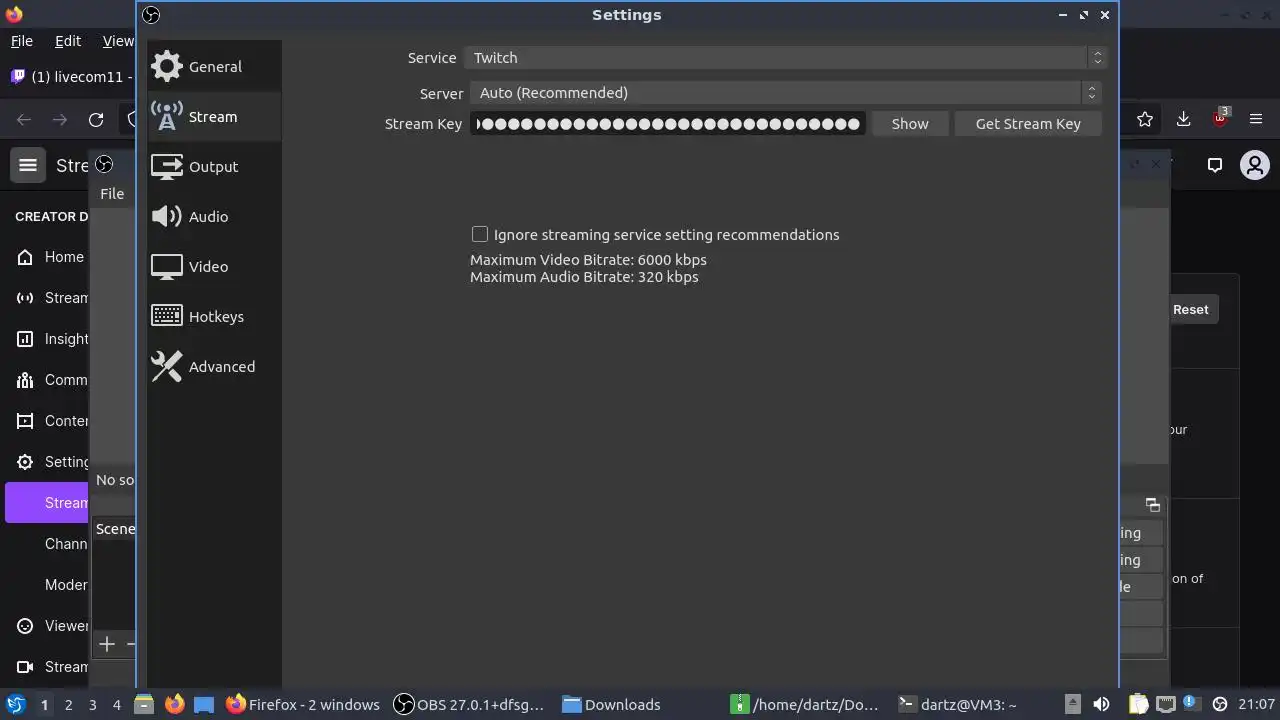The height and width of the screenshot is (720, 1280).
Task: Open the Hotkeys settings section
Action: [x=213, y=316]
